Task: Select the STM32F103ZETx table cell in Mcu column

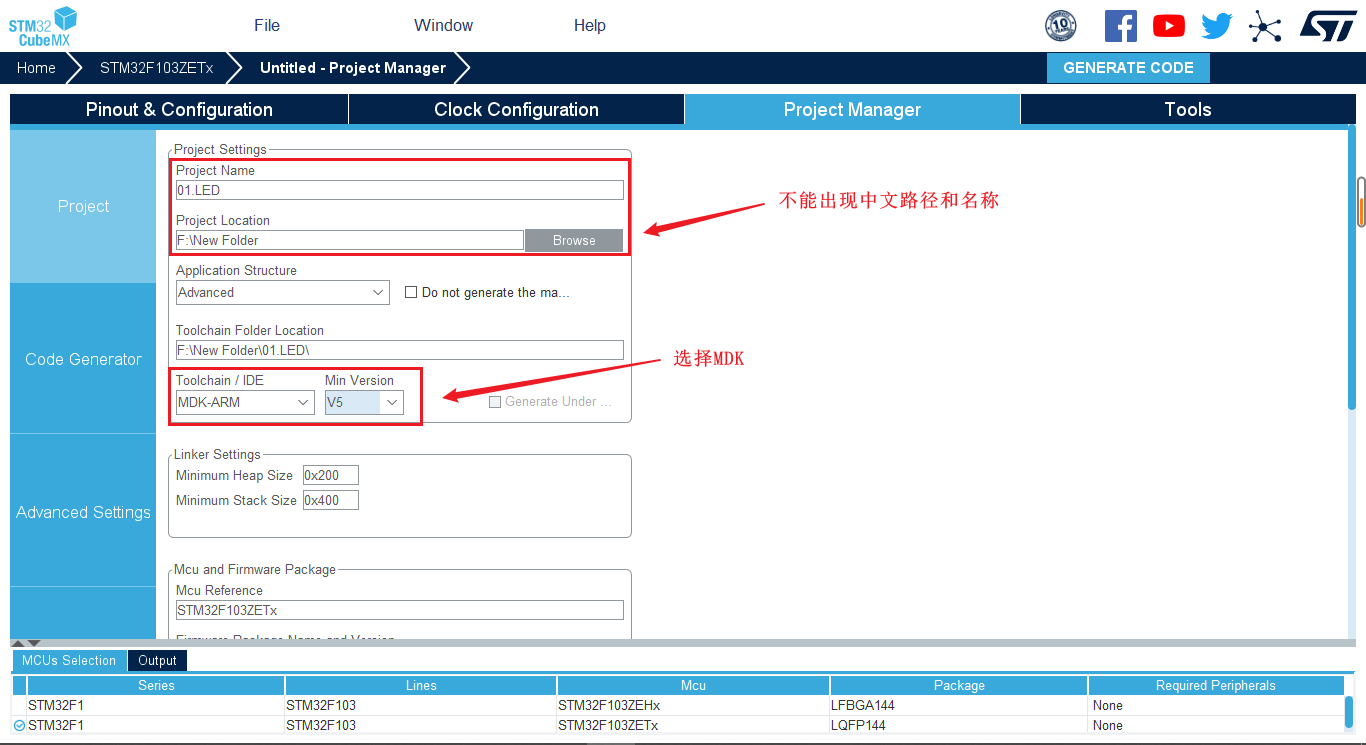Action: [693, 725]
